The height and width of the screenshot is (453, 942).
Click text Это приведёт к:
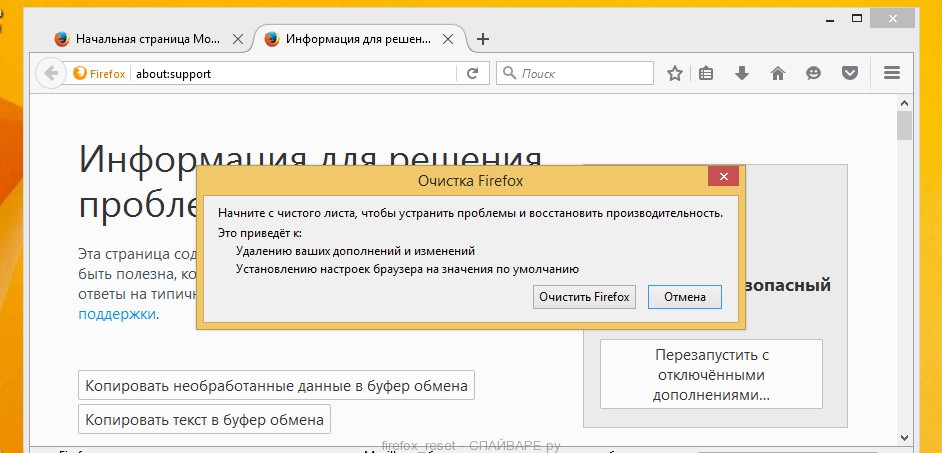pyautogui.click(x=260, y=232)
